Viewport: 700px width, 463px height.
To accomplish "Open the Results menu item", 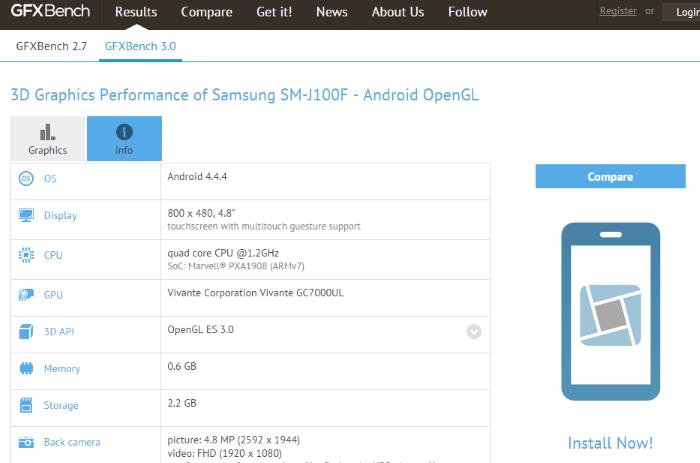I will (x=136, y=12).
